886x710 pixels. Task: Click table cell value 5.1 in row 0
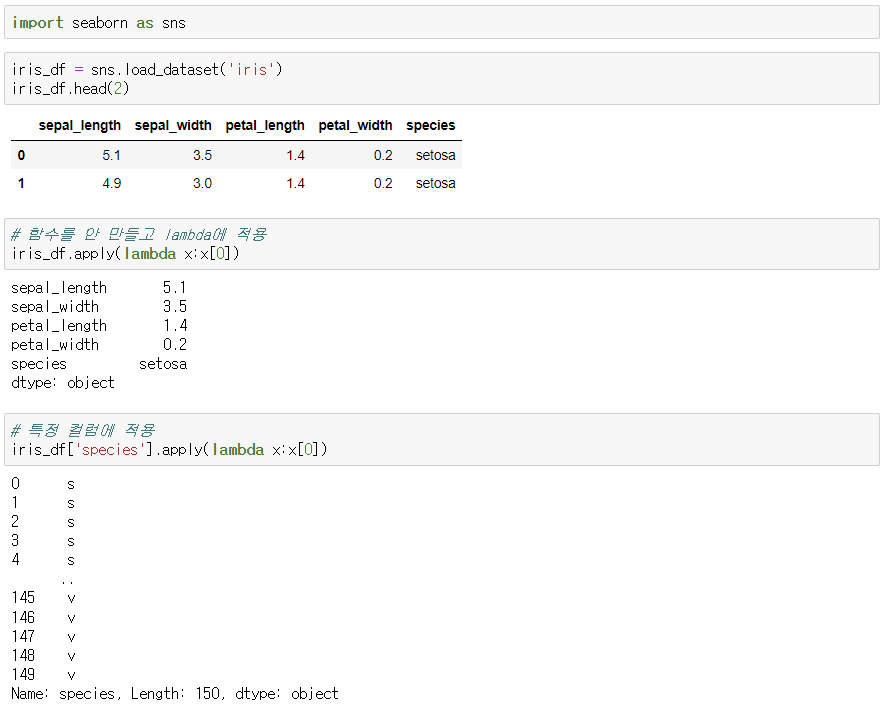click(111, 155)
